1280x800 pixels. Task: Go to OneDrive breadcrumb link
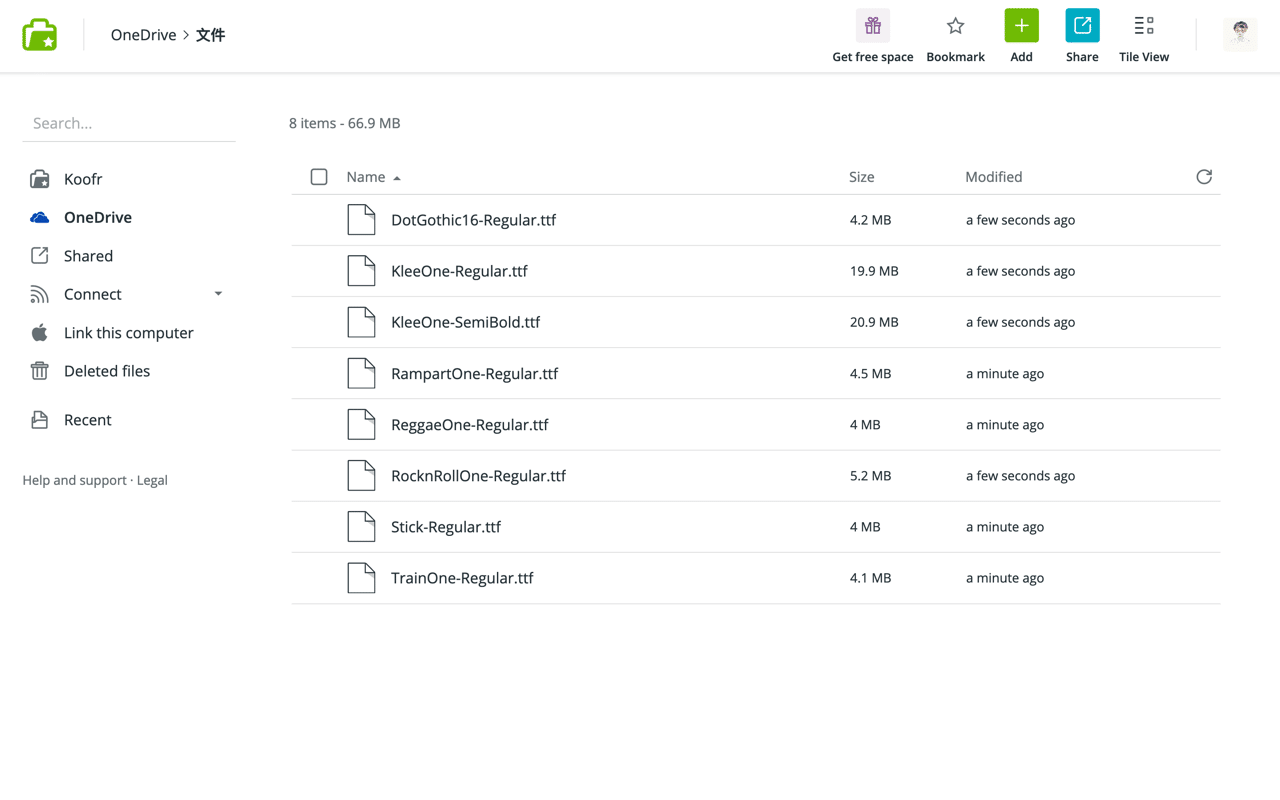pyautogui.click(x=143, y=35)
